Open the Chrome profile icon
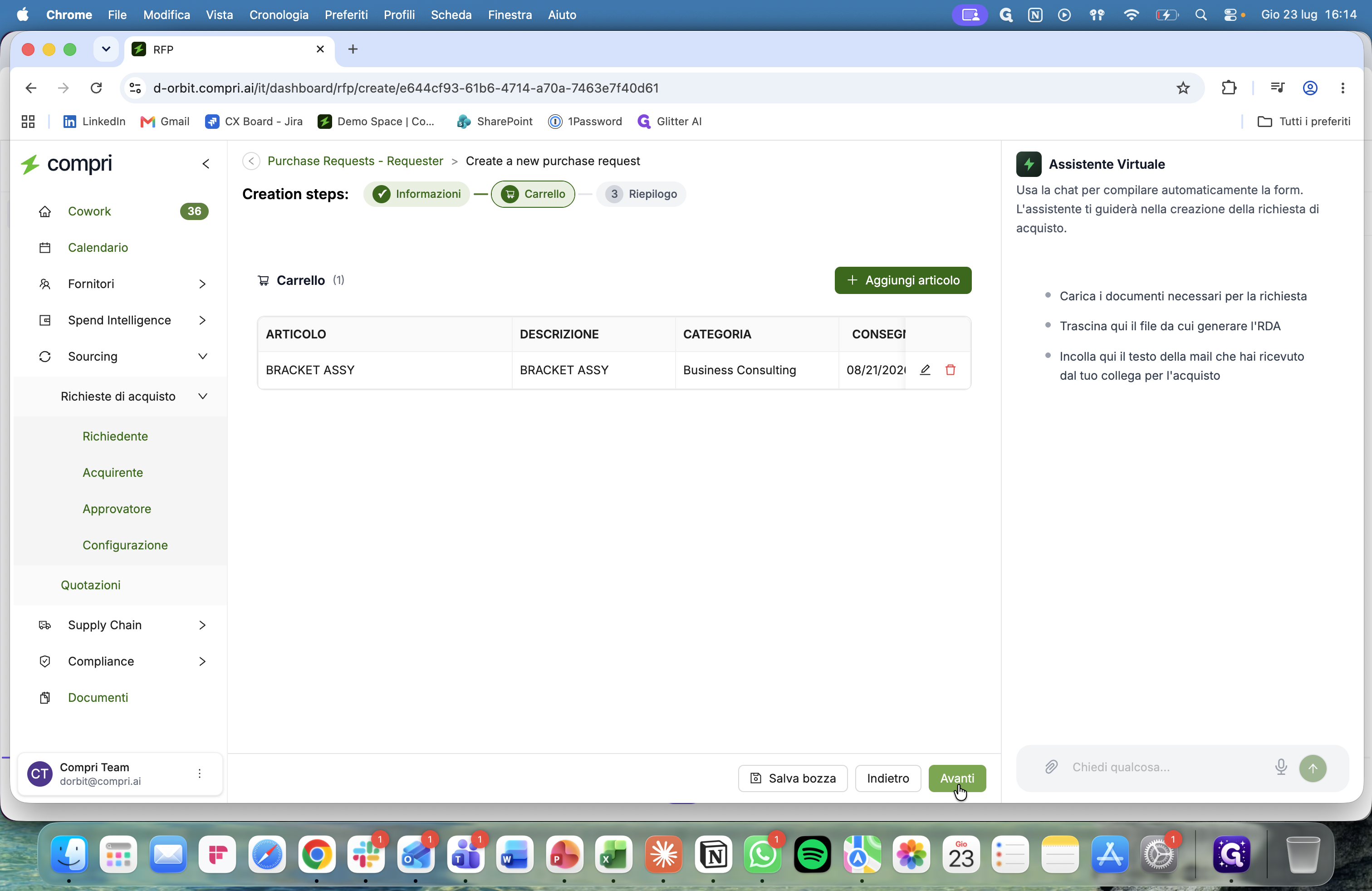This screenshot has height=891, width=1372. 1310,88
